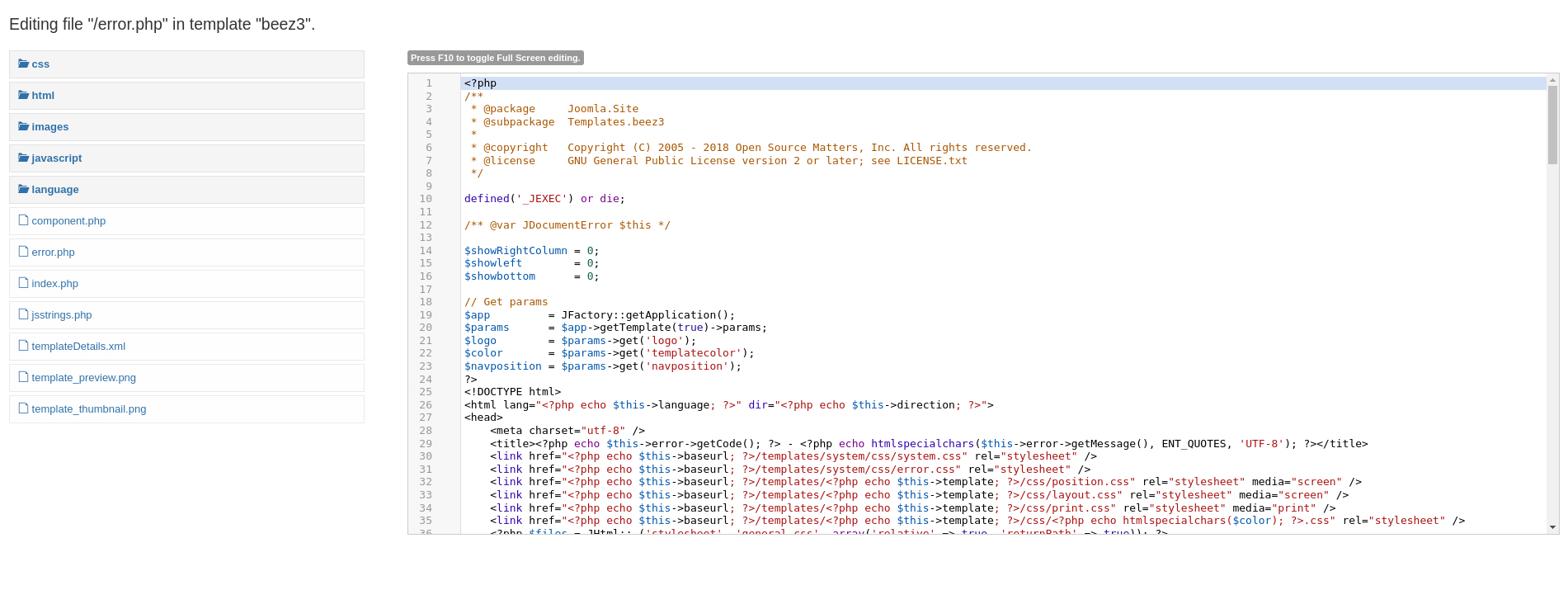The image size is (1568, 590).
Task: Click the error.css link line
Action: (x=790, y=470)
